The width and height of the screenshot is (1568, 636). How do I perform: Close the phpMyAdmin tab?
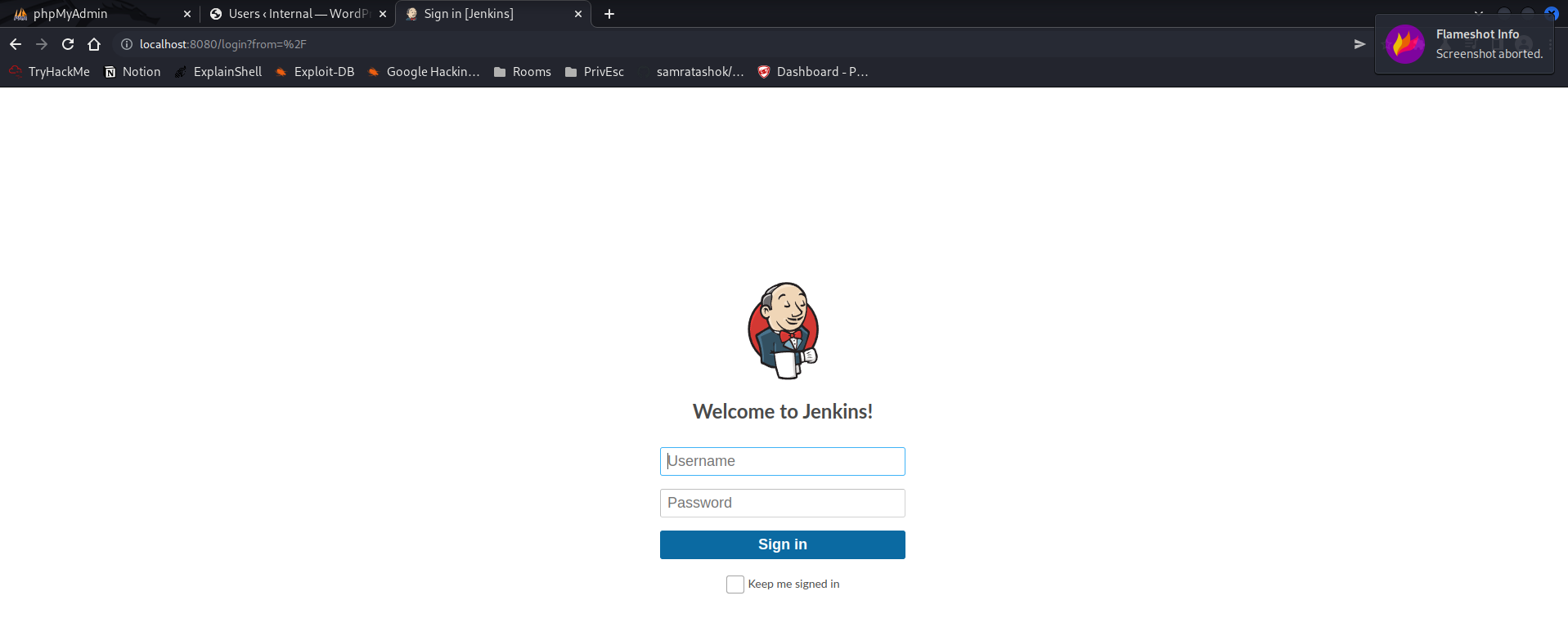[187, 14]
